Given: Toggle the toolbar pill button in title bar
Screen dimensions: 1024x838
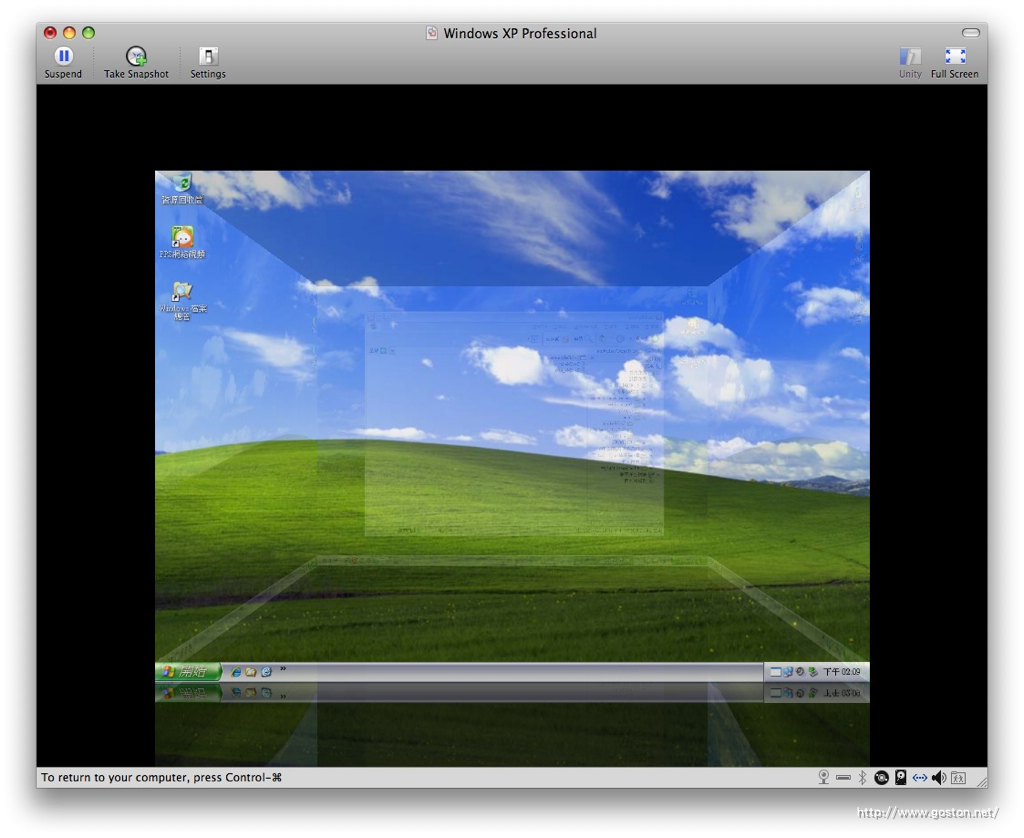Looking at the screenshot, I should [970, 33].
